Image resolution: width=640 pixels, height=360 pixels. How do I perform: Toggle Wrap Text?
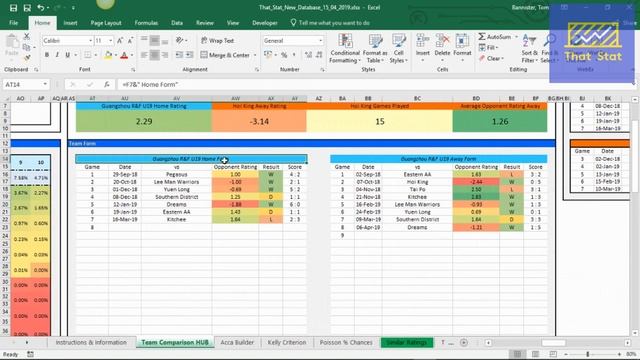[x=217, y=41]
